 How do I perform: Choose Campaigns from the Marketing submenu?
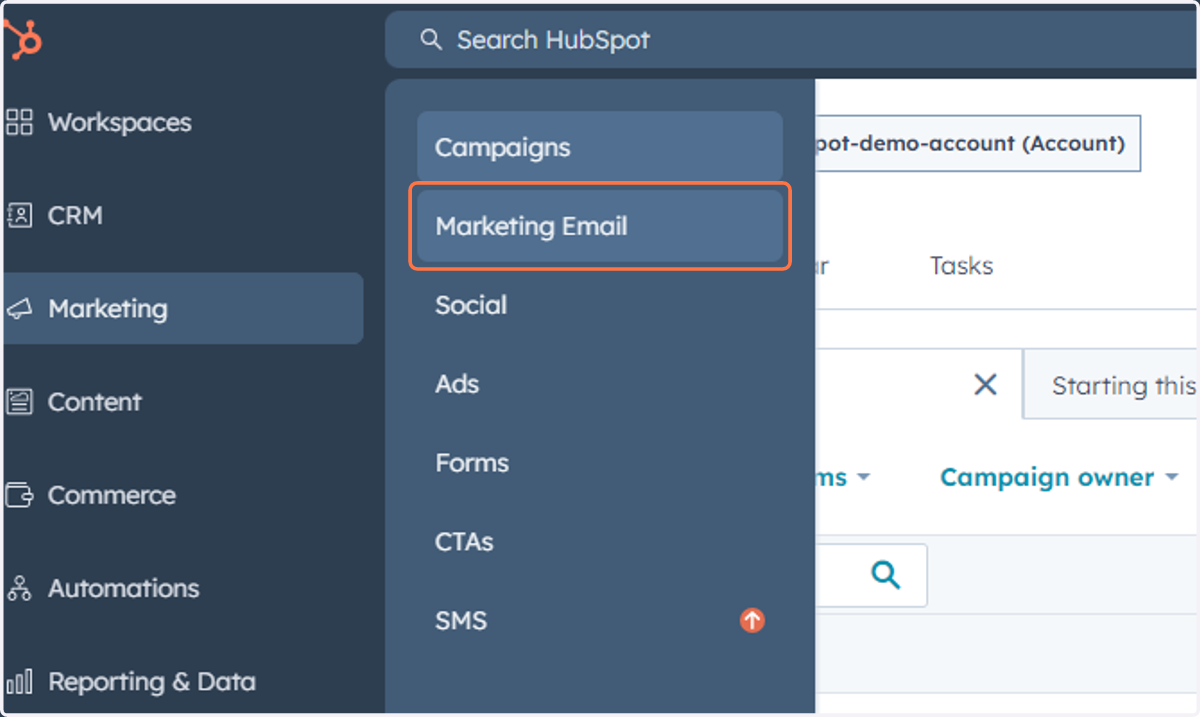[x=600, y=147]
